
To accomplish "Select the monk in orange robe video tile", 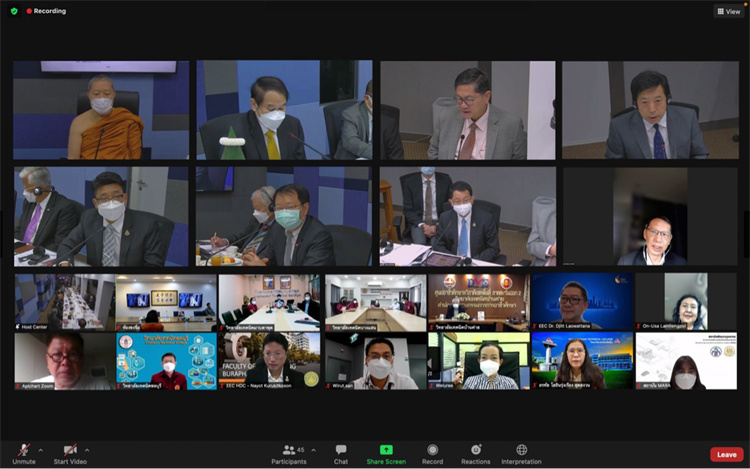I will click(100, 111).
